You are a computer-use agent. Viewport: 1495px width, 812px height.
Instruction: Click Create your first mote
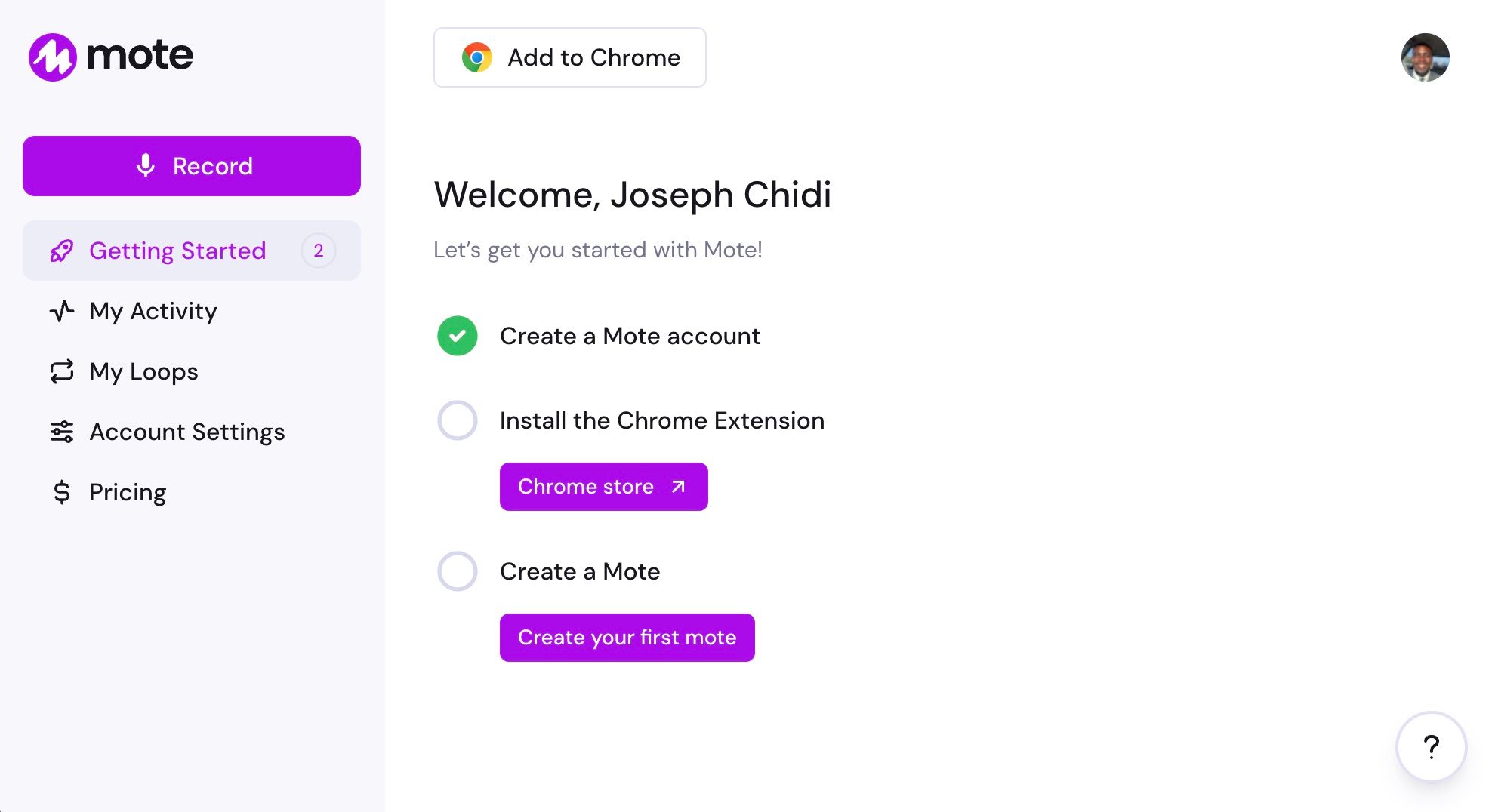tap(627, 637)
